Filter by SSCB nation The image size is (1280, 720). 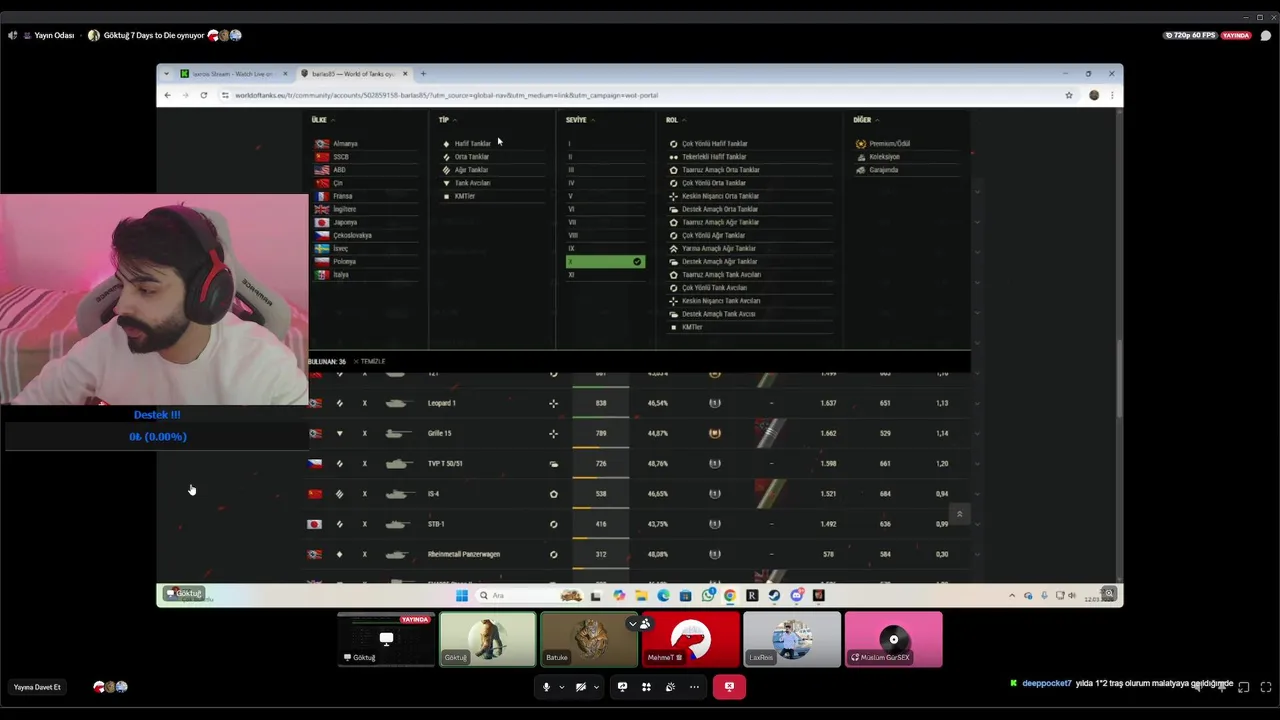click(x=366, y=157)
